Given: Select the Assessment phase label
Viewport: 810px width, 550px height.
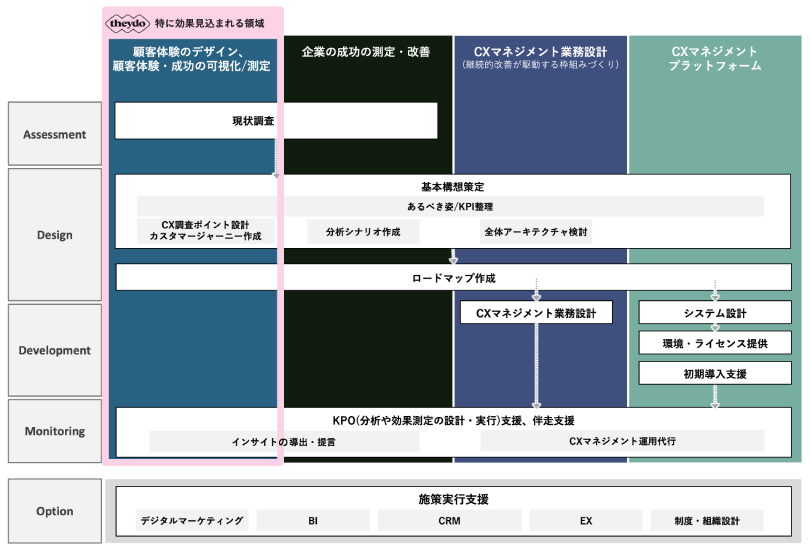Looking at the screenshot, I should point(55,134).
